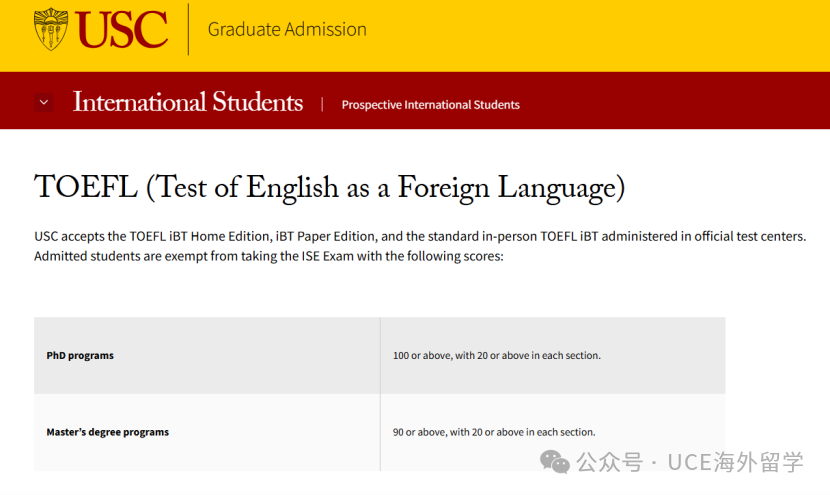Open the Graduate Admission link
This screenshot has height=495, width=830.
287,29
